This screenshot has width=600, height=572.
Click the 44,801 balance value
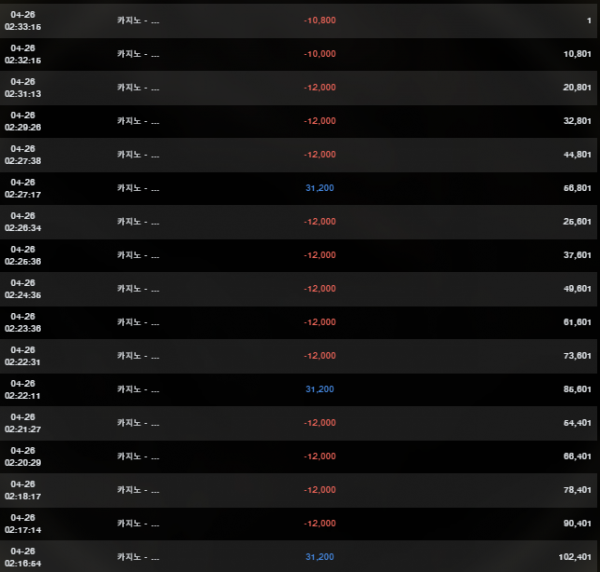pos(579,155)
